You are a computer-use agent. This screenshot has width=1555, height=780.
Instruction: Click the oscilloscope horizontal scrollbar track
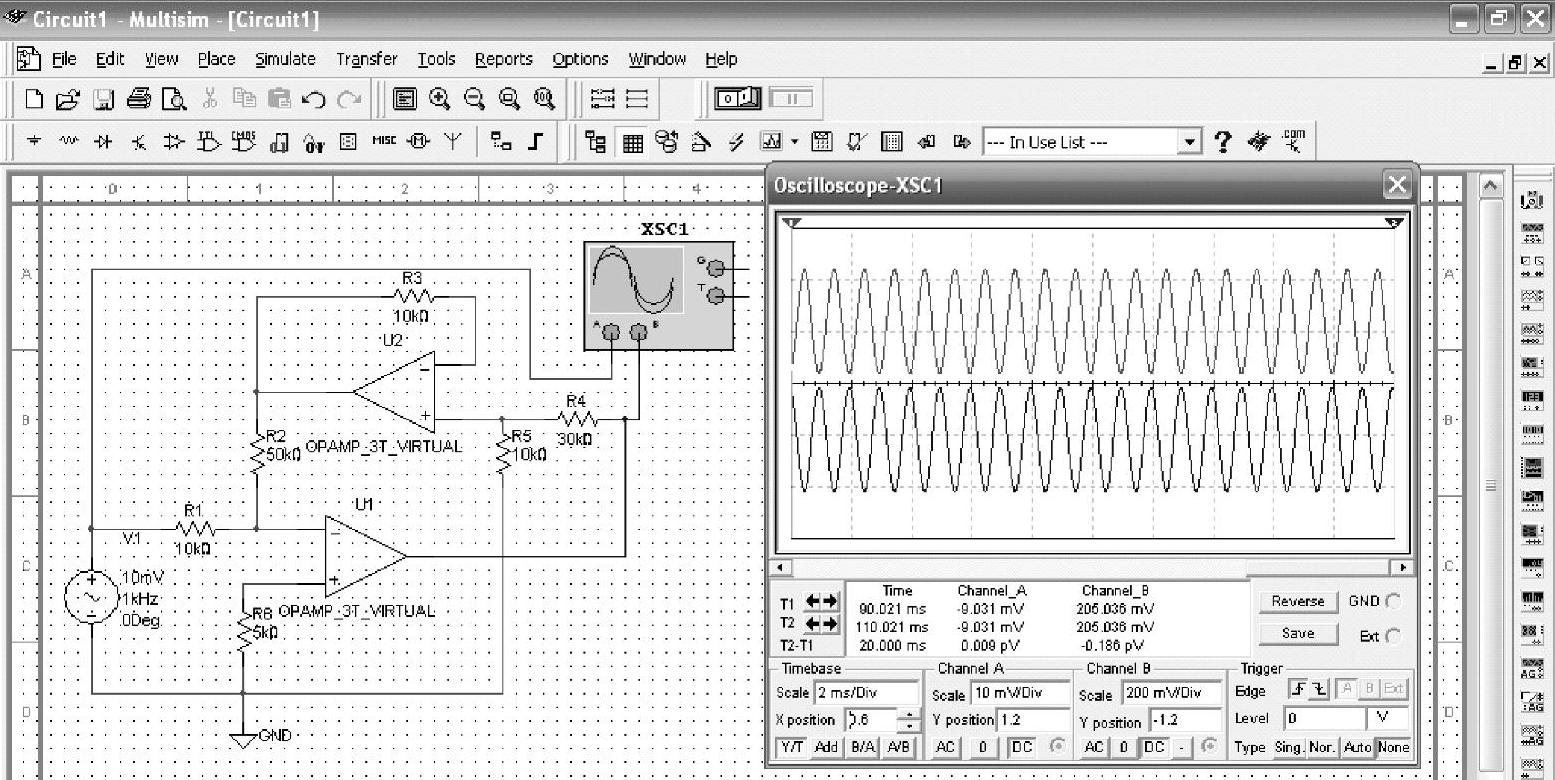1000,567
